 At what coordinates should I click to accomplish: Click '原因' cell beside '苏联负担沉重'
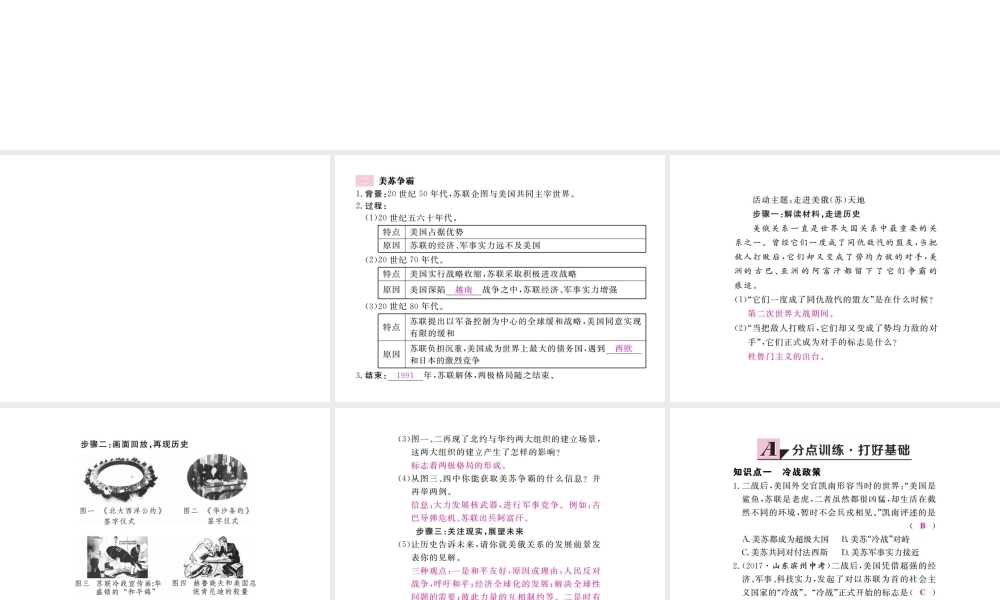point(392,355)
